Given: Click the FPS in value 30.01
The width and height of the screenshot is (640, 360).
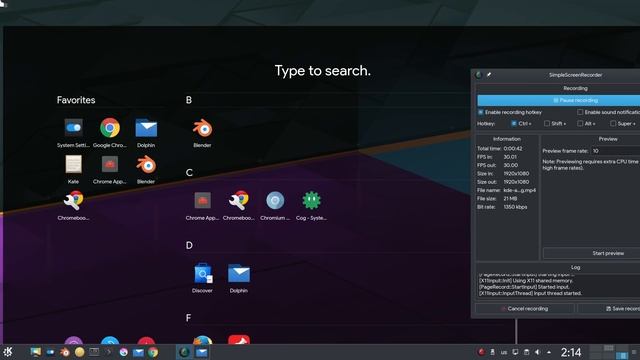Looking at the screenshot, I should (x=510, y=157).
